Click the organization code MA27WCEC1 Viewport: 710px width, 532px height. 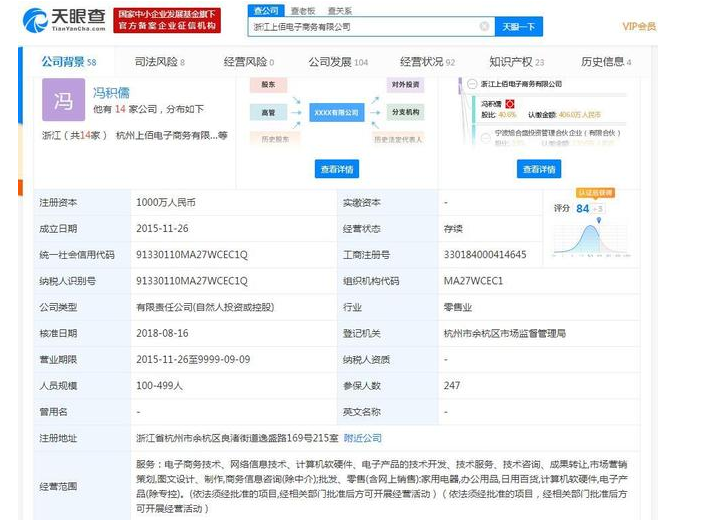pyautogui.click(x=473, y=281)
